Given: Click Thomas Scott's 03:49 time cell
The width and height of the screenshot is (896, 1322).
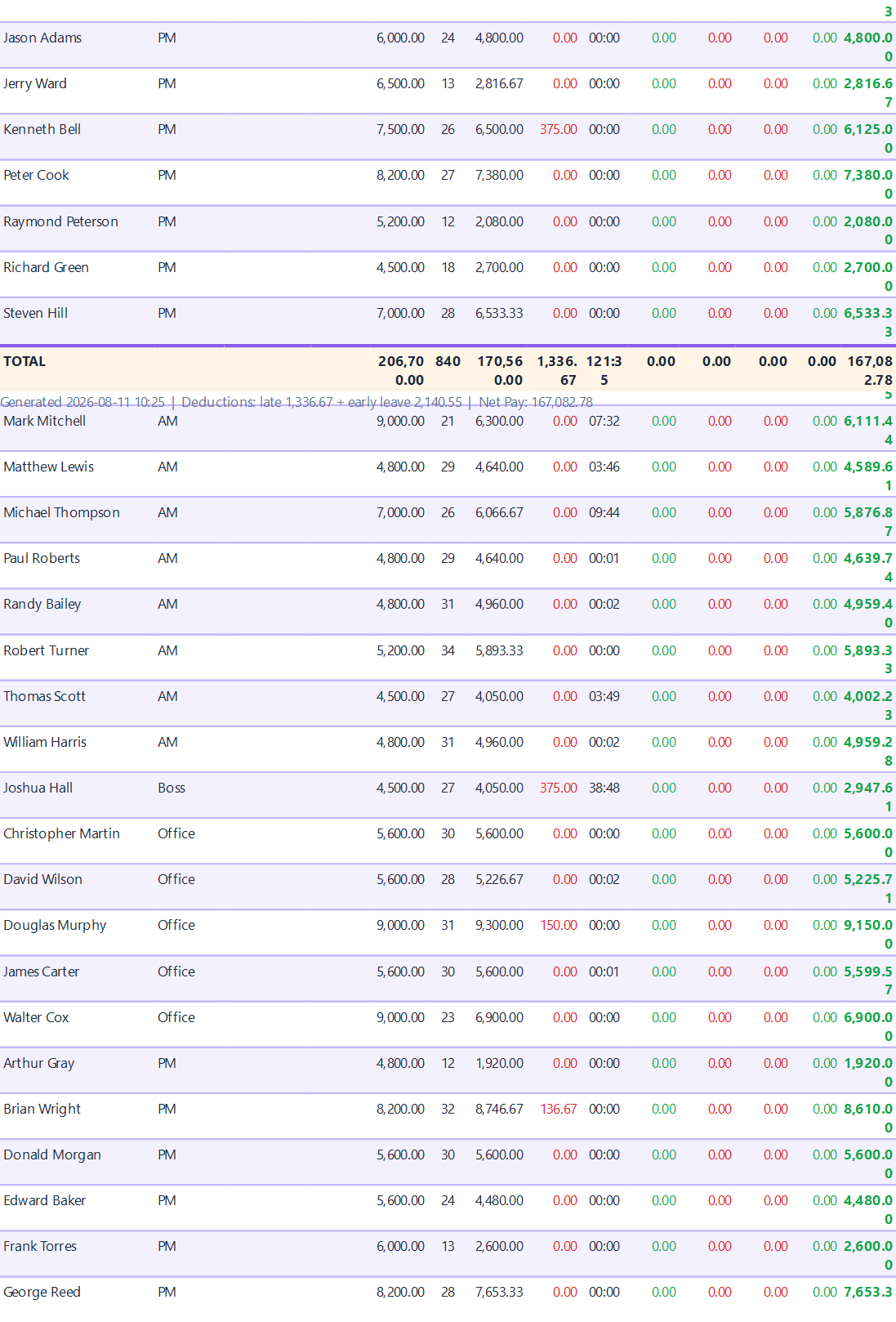Looking at the screenshot, I should pyautogui.click(x=604, y=696).
